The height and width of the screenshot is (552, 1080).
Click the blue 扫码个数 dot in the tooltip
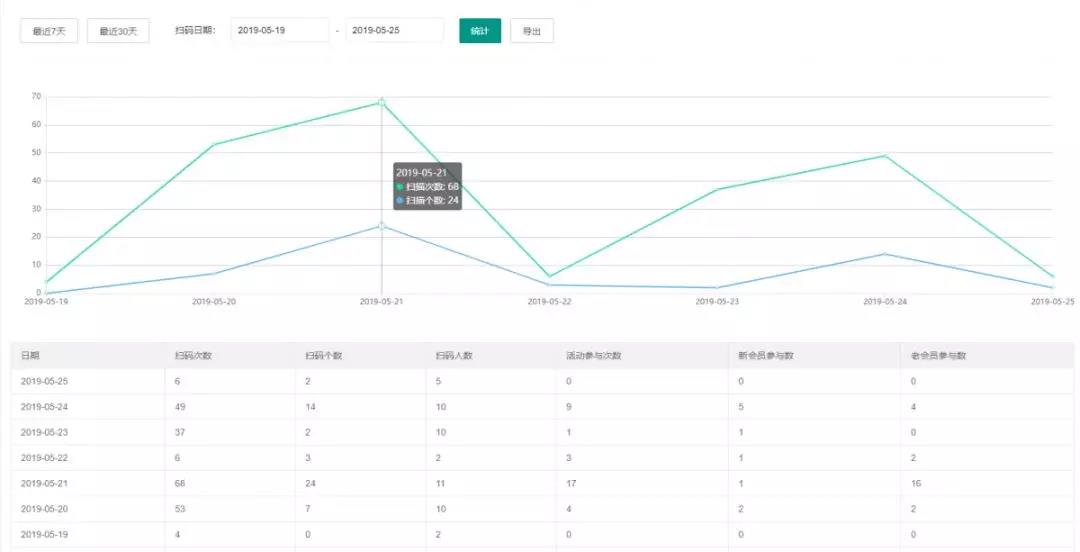[x=400, y=201]
